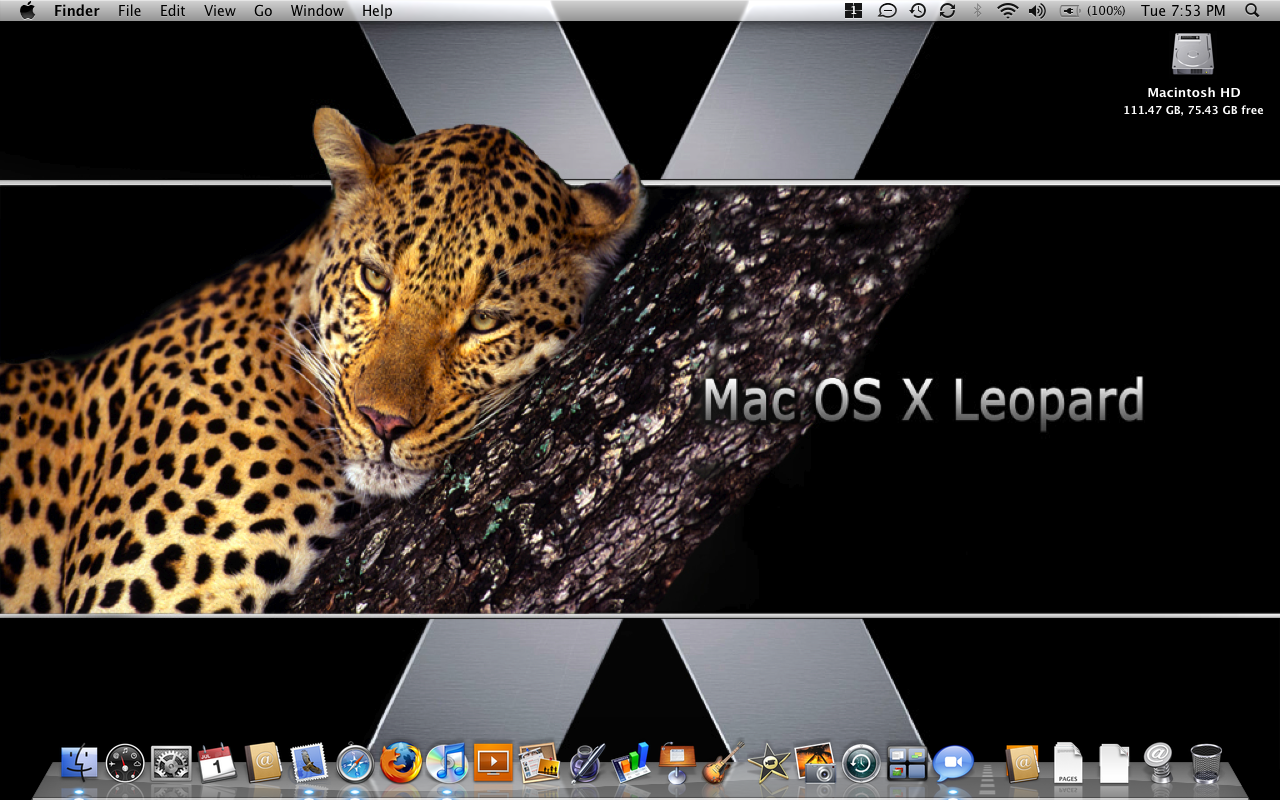Launch Spaces grid icon in Dock
Viewport: 1280px width, 800px height.
click(907, 763)
